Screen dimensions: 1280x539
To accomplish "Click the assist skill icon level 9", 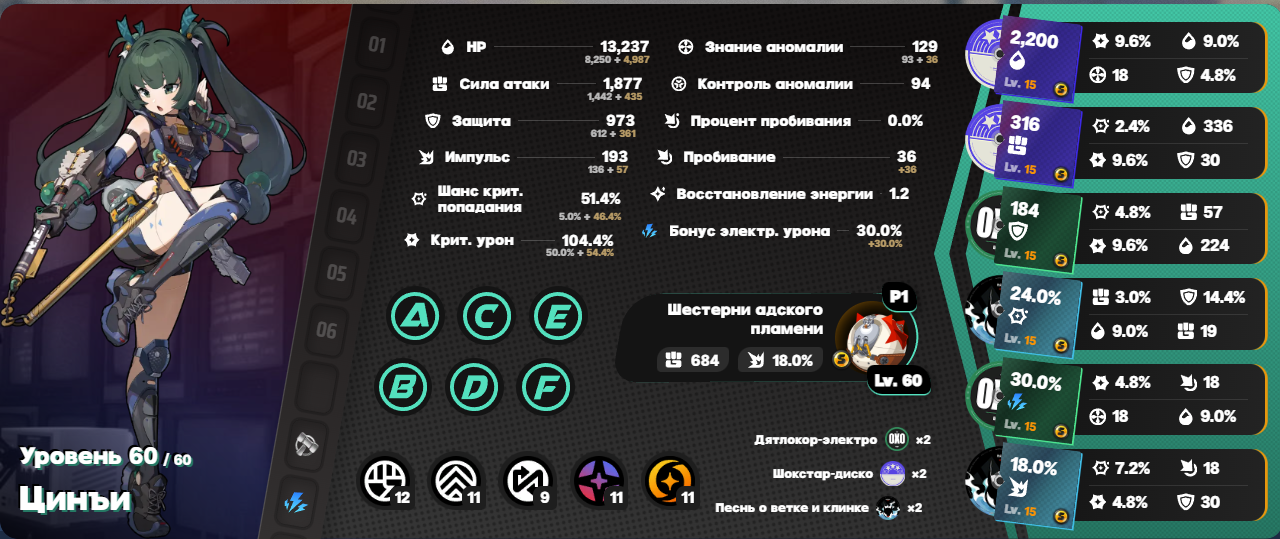I will tap(528, 481).
